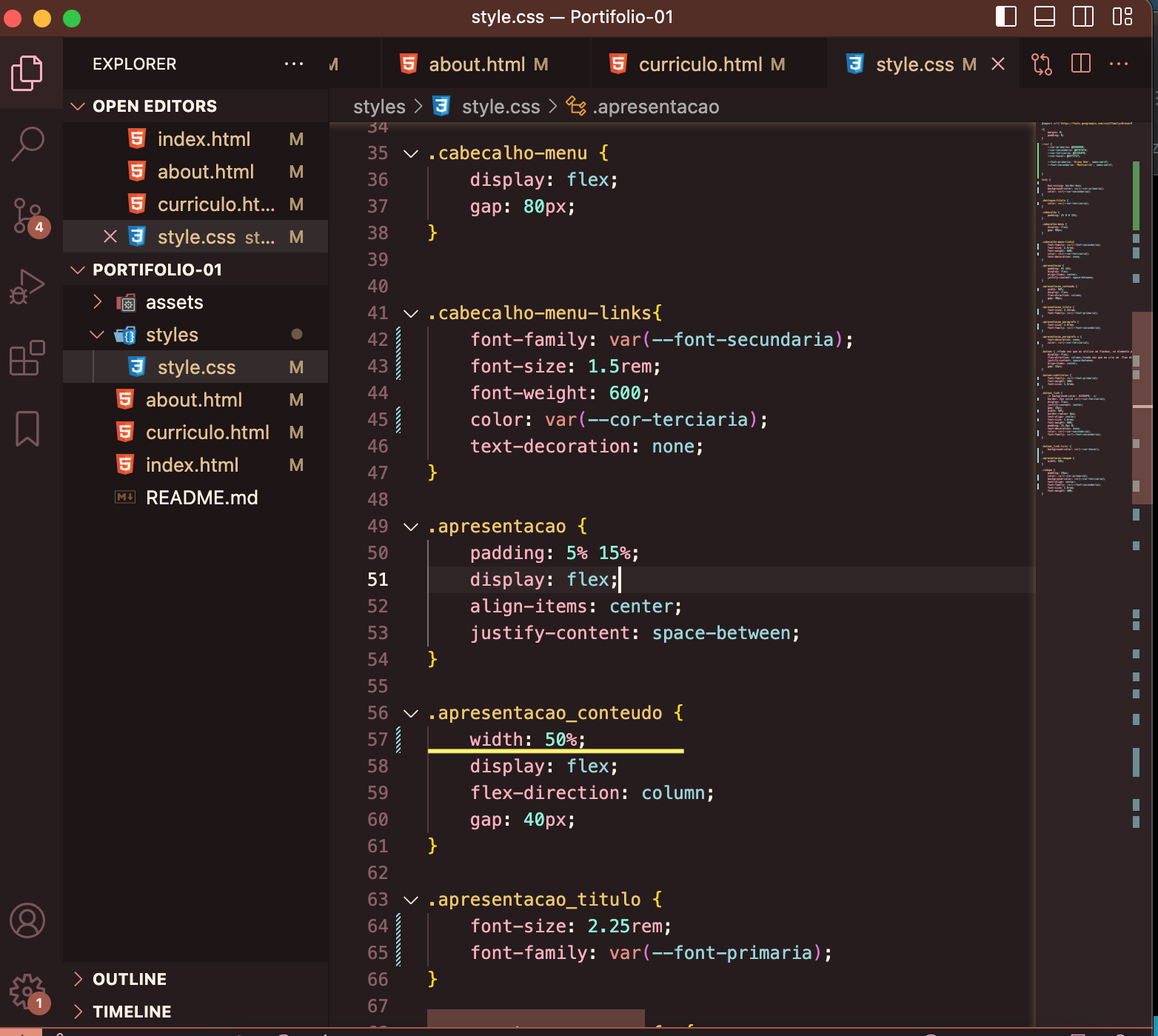Split the editor to the right
This screenshot has width=1158, height=1036.
click(x=1081, y=64)
